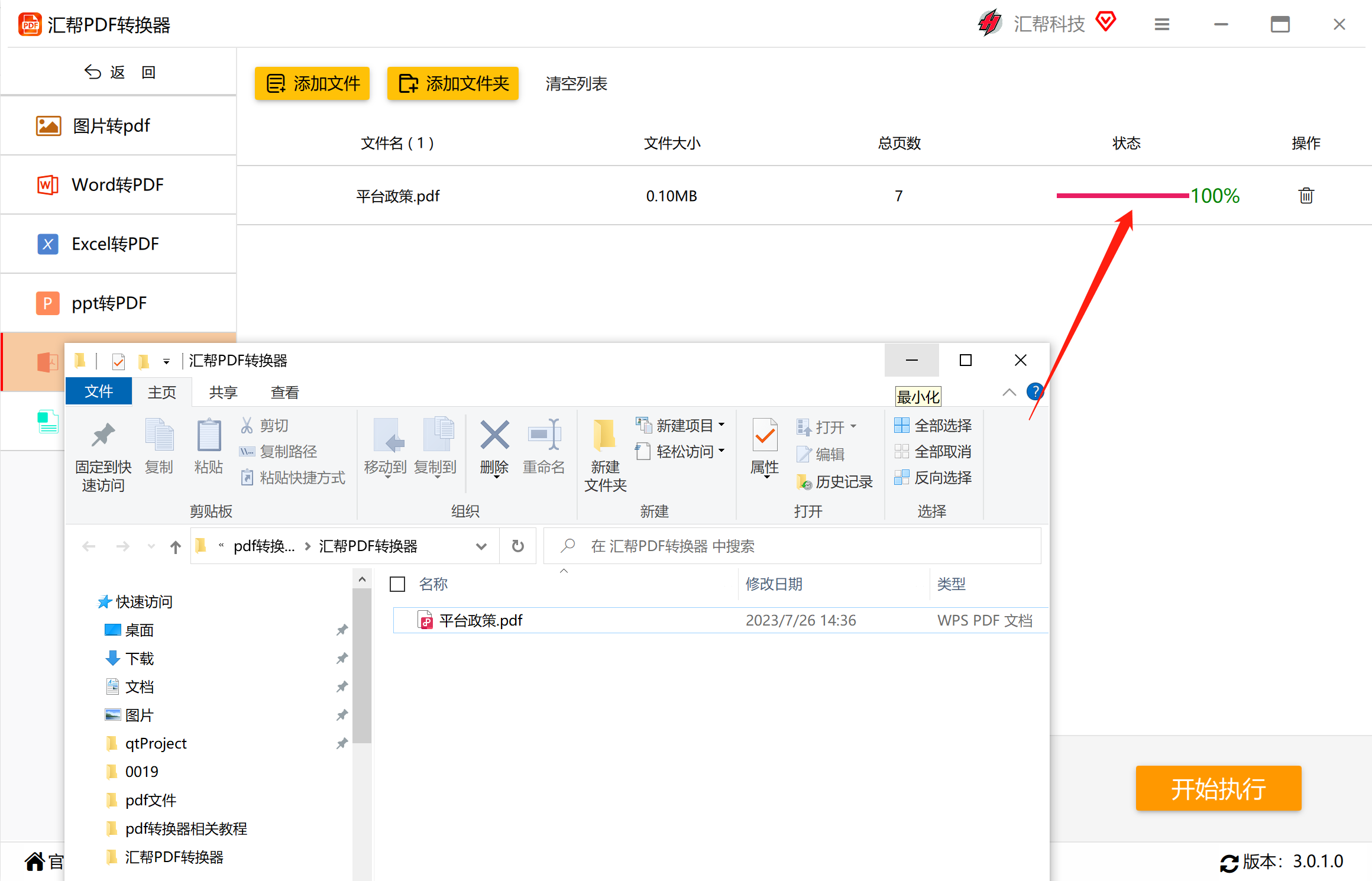This screenshot has height=881, width=1372.
Task: Click the 删除 X icon in ribbon
Action: click(494, 436)
